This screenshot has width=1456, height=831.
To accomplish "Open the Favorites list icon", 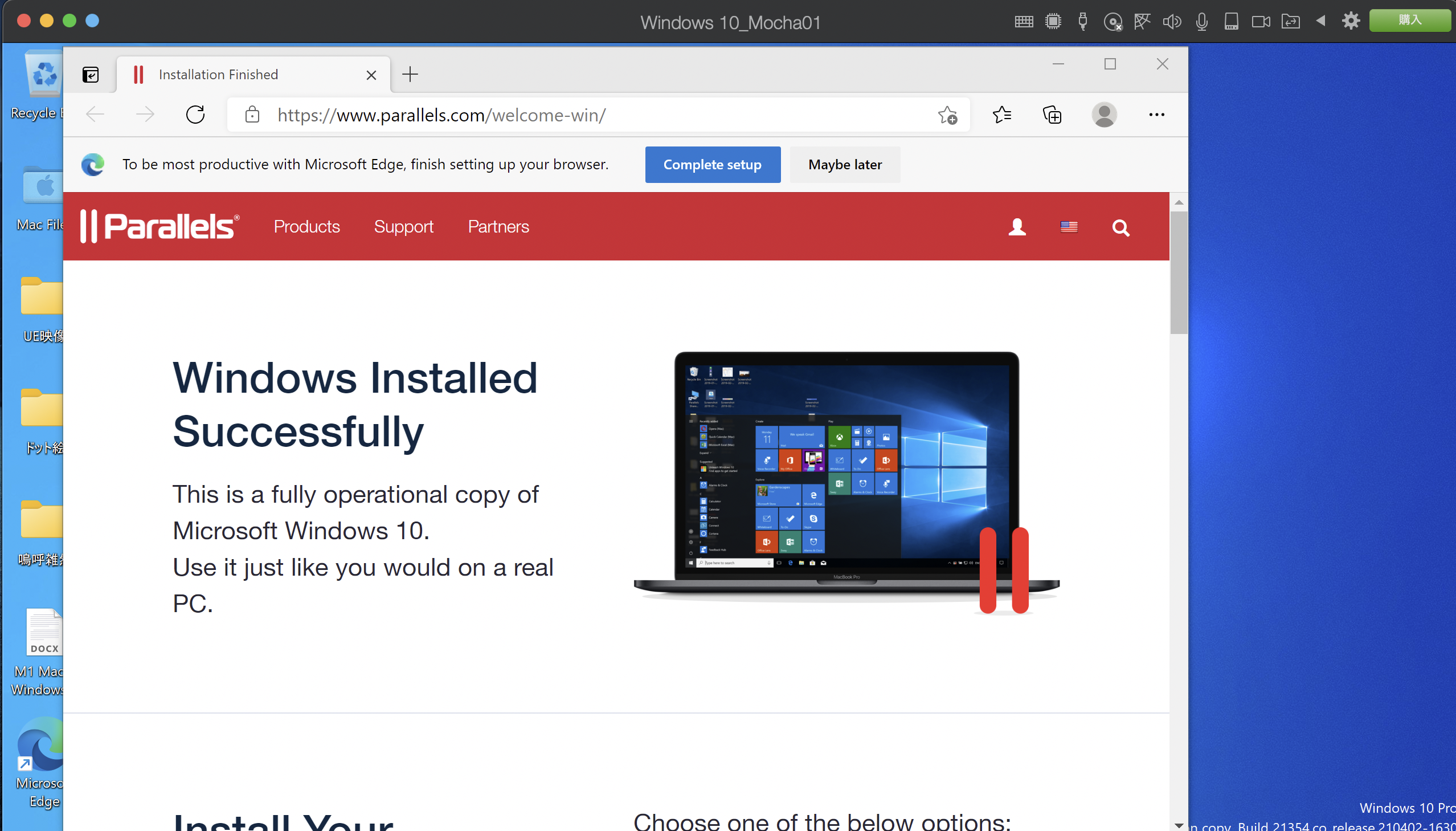I will click(1001, 115).
